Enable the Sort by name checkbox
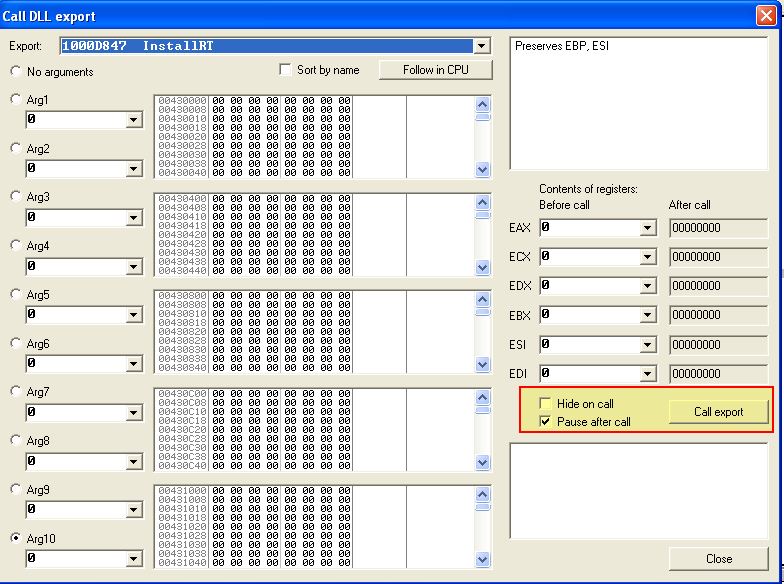The width and height of the screenshot is (784, 584). 286,70
